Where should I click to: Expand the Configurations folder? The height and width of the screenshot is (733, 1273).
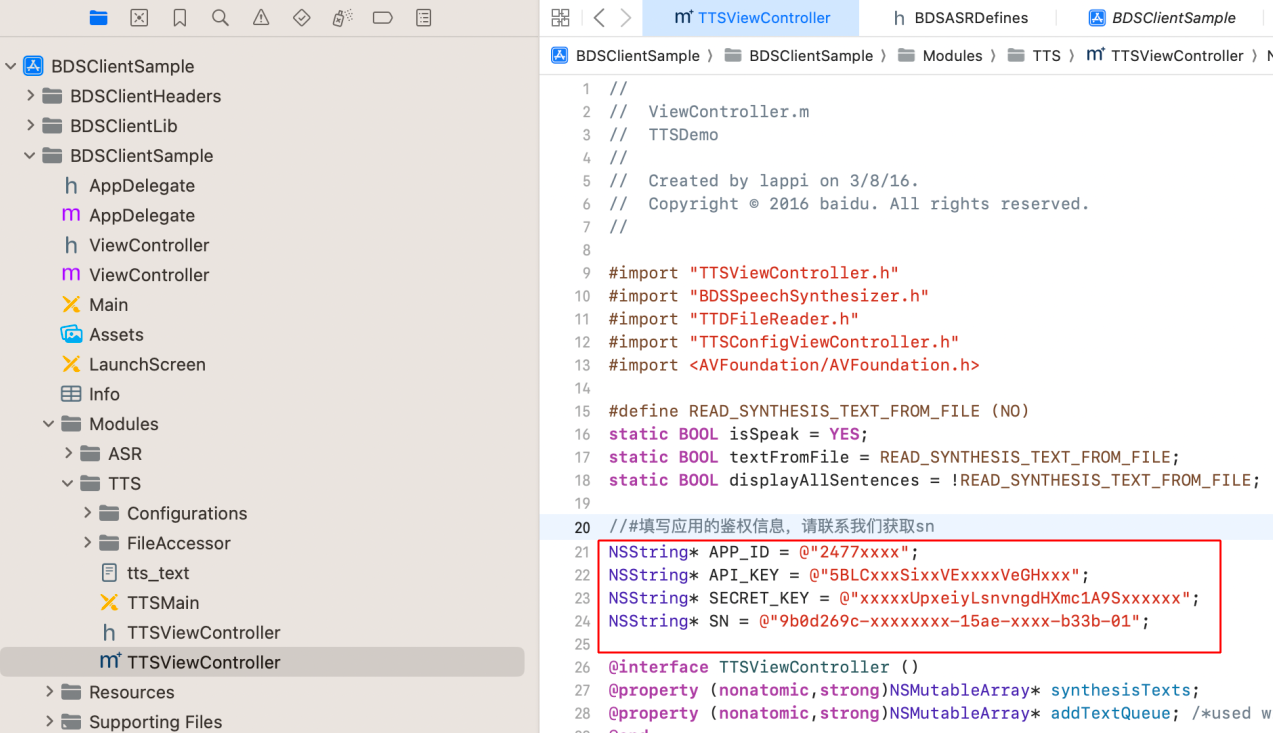point(87,513)
